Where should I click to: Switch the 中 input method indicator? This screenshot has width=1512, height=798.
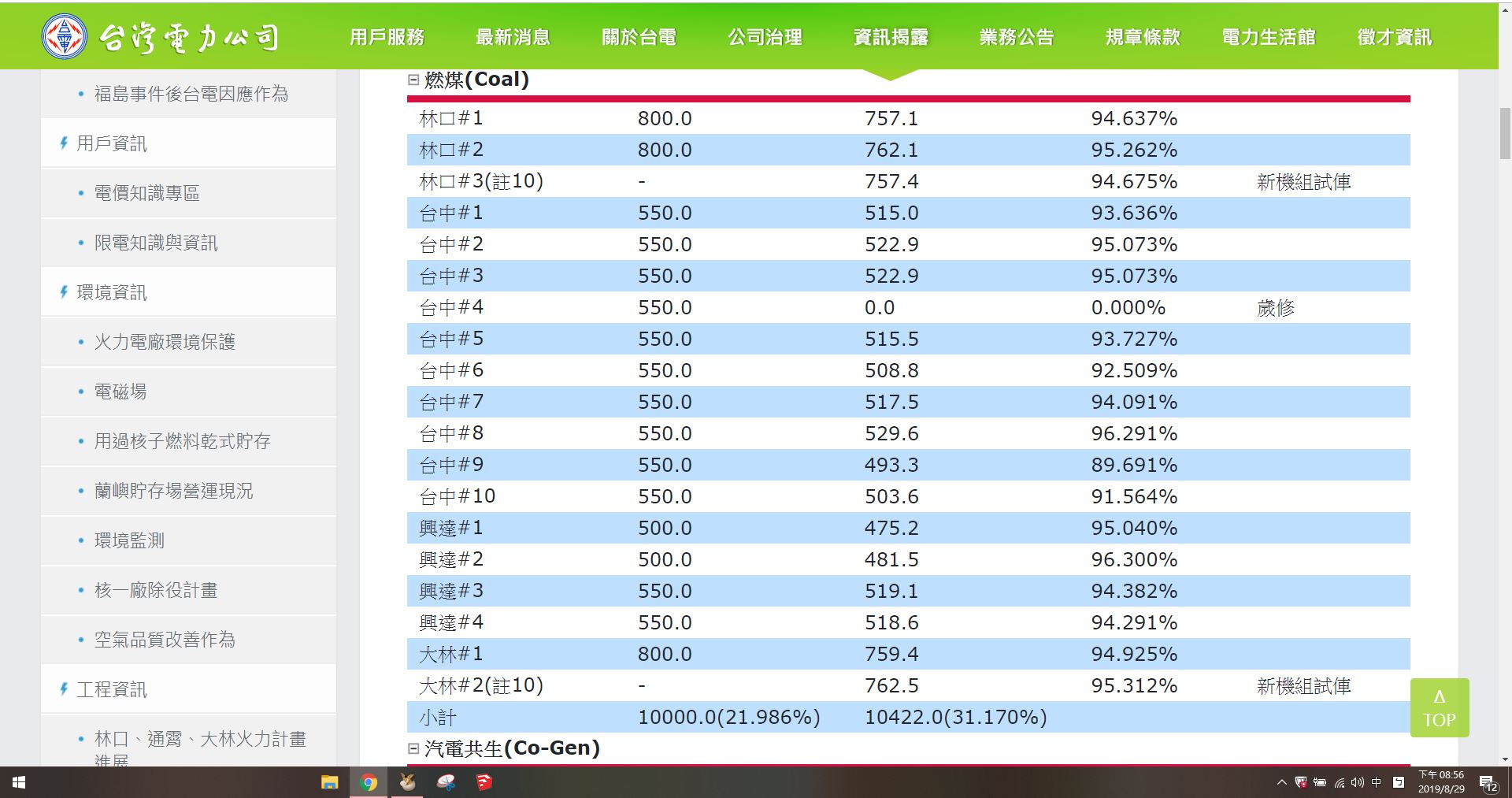click(1377, 782)
